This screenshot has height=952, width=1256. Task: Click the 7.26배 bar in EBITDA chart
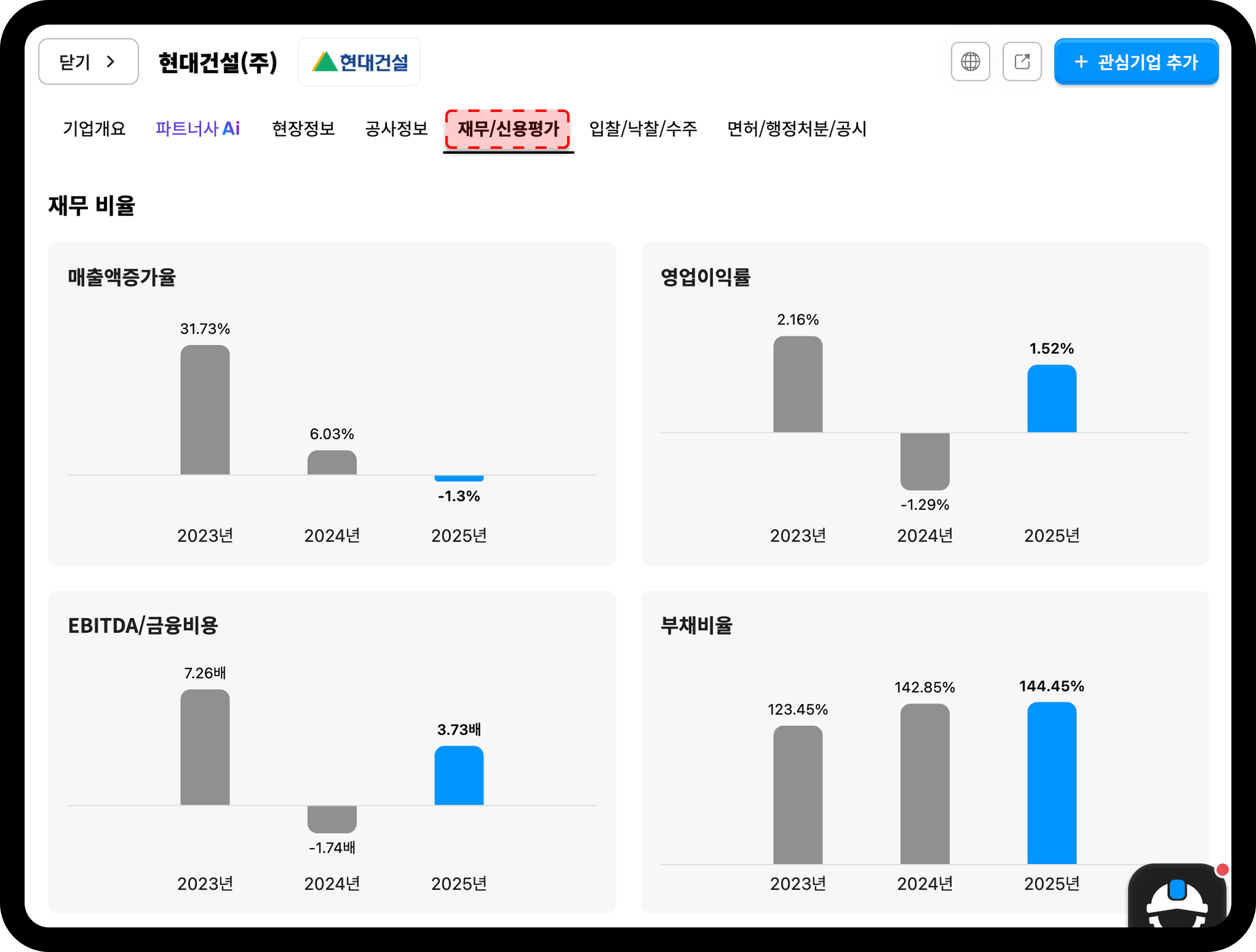tap(205, 747)
